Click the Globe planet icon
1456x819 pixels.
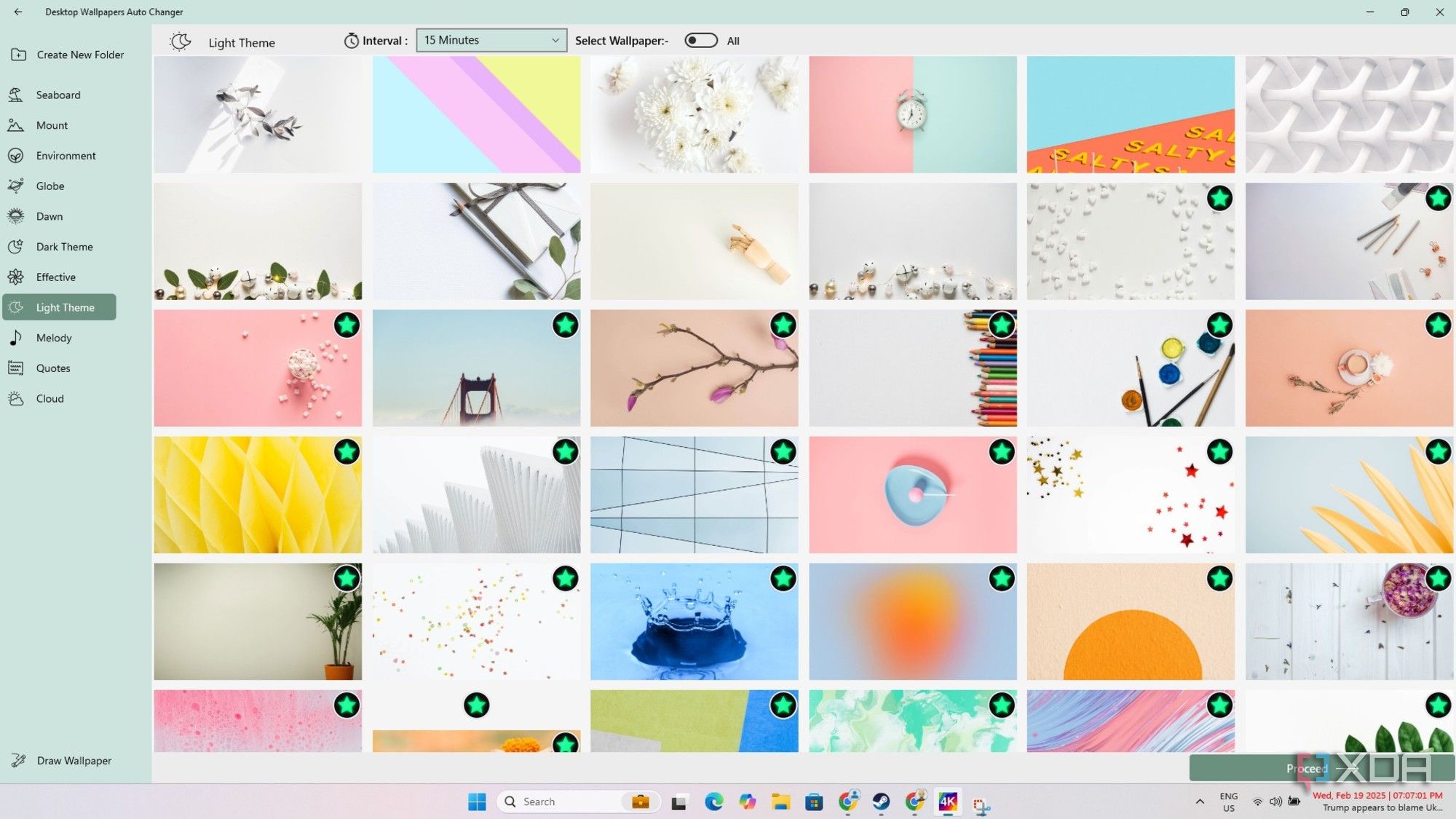click(x=16, y=186)
